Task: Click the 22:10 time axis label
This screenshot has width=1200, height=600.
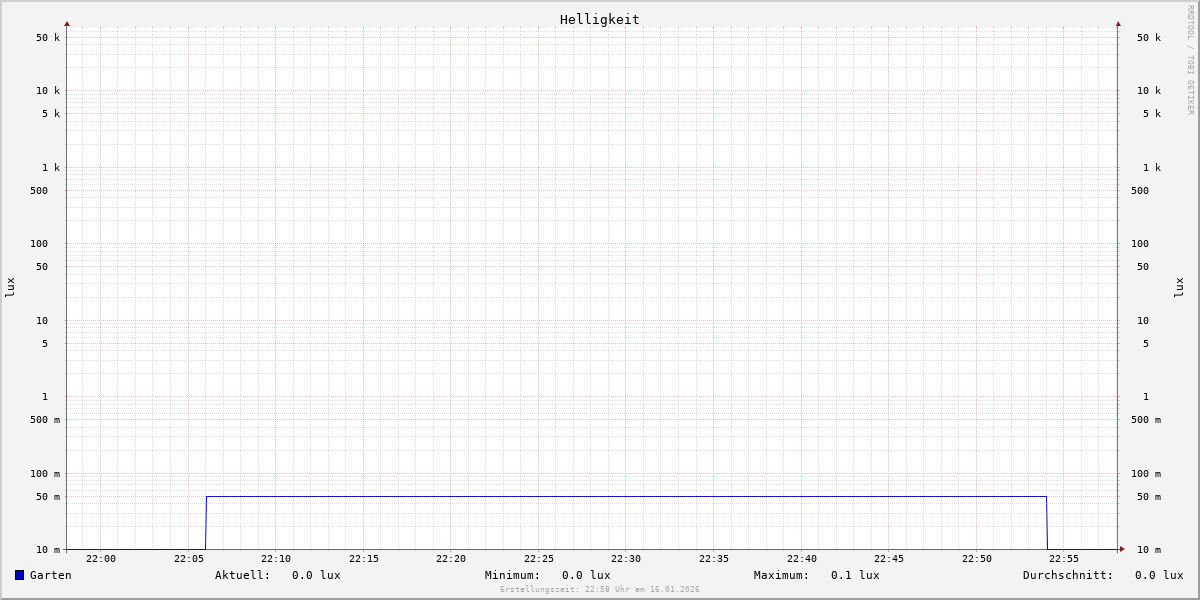Action: [x=276, y=559]
